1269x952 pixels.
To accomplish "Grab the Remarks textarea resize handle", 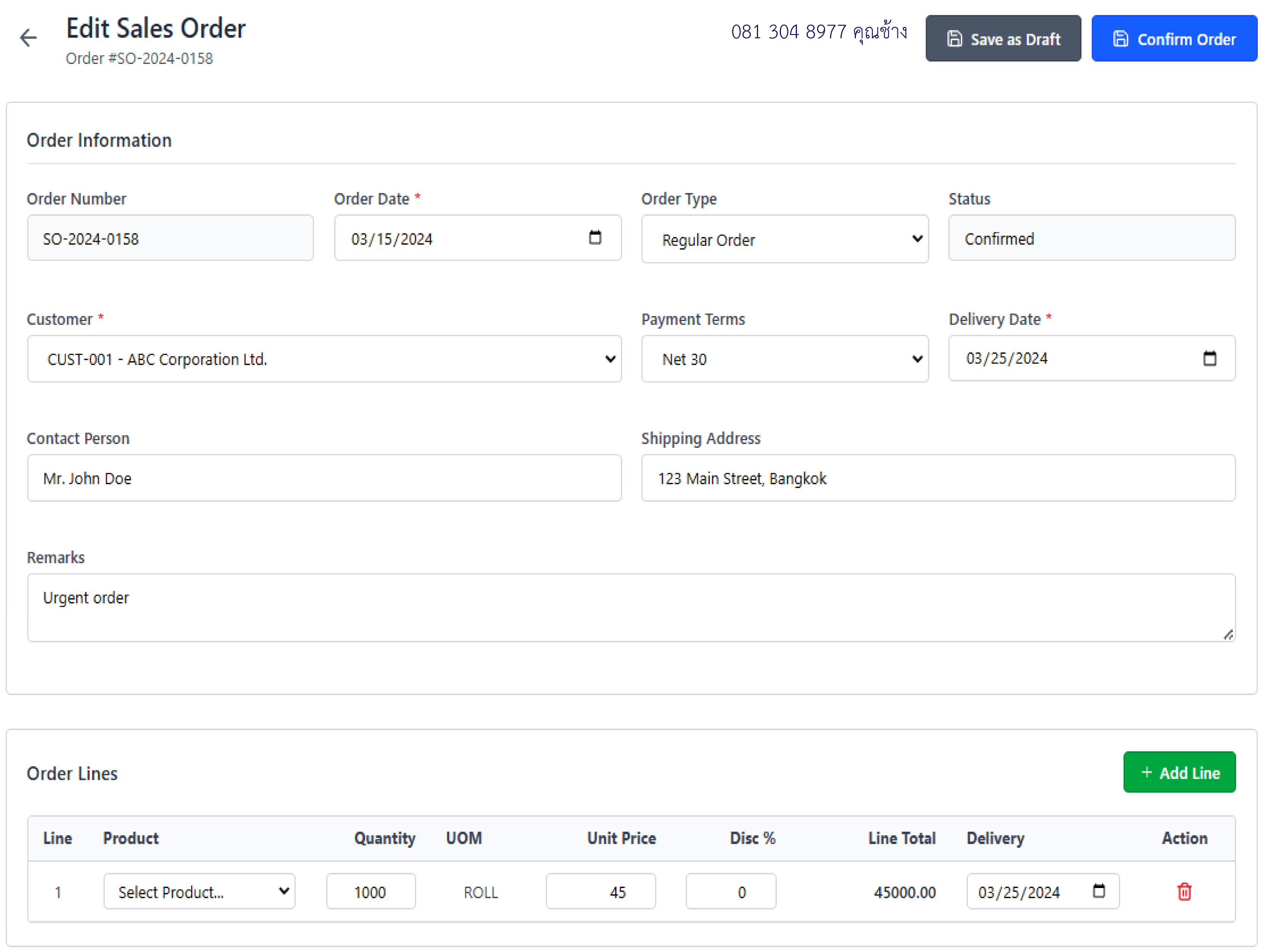I will pyautogui.click(x=1228, y=634).
